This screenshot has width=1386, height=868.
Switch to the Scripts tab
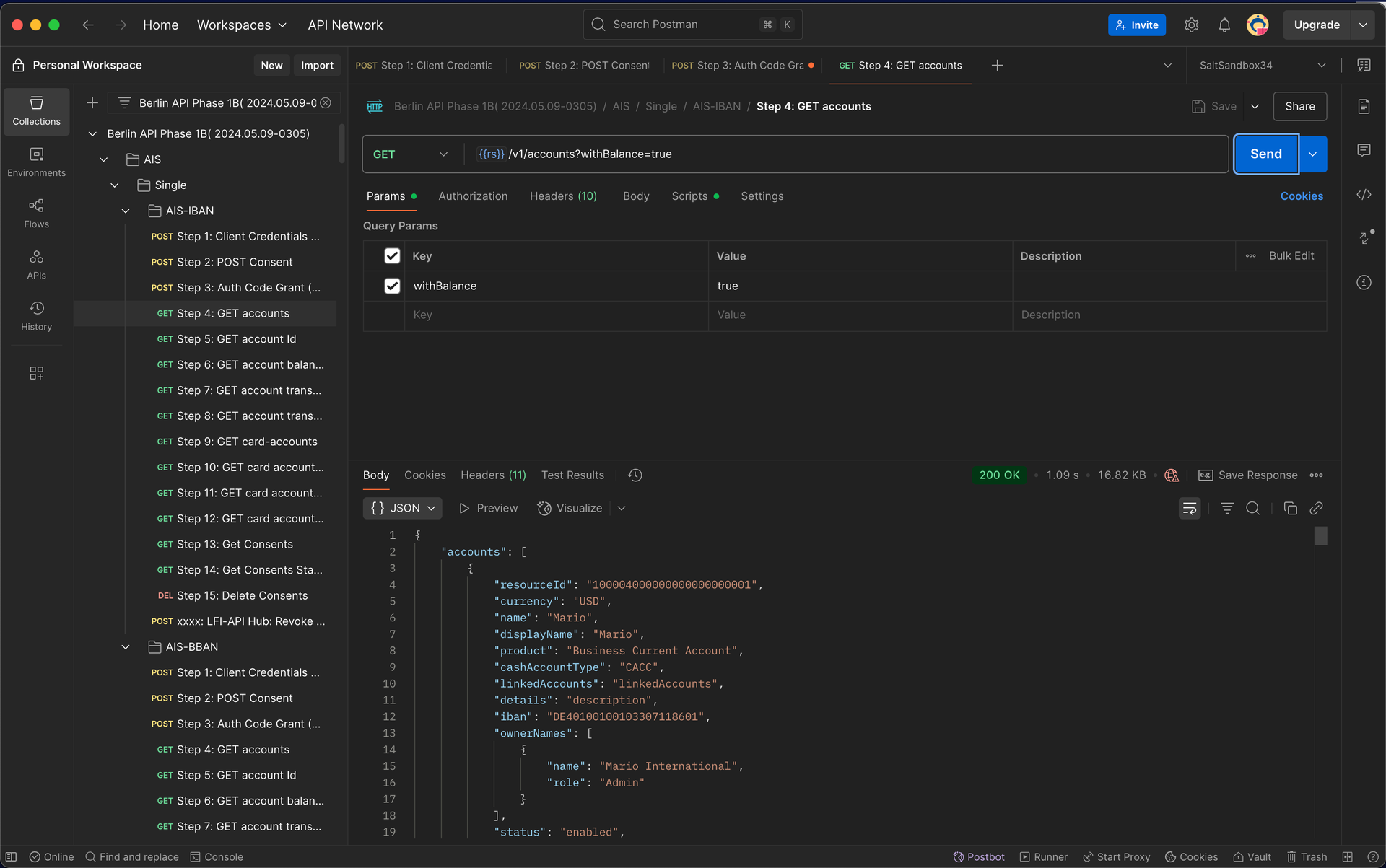point(694,196)
